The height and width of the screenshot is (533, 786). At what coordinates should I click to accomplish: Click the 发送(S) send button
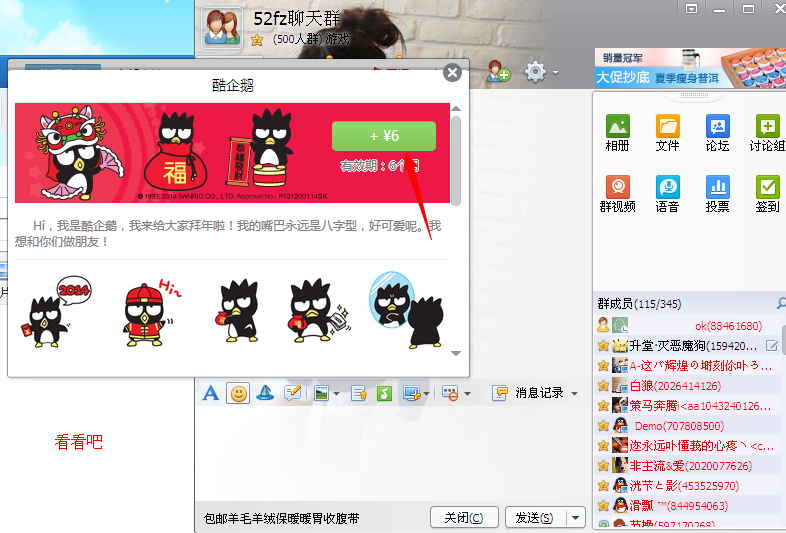click(535, 517)
